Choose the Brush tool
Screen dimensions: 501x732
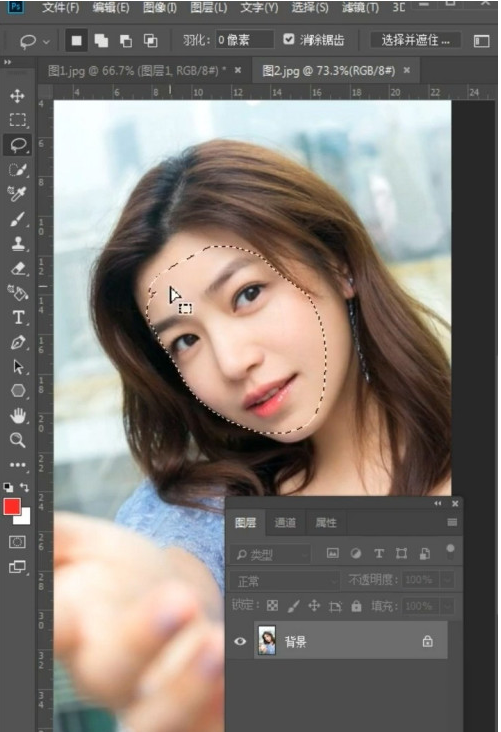pos(18,219)
